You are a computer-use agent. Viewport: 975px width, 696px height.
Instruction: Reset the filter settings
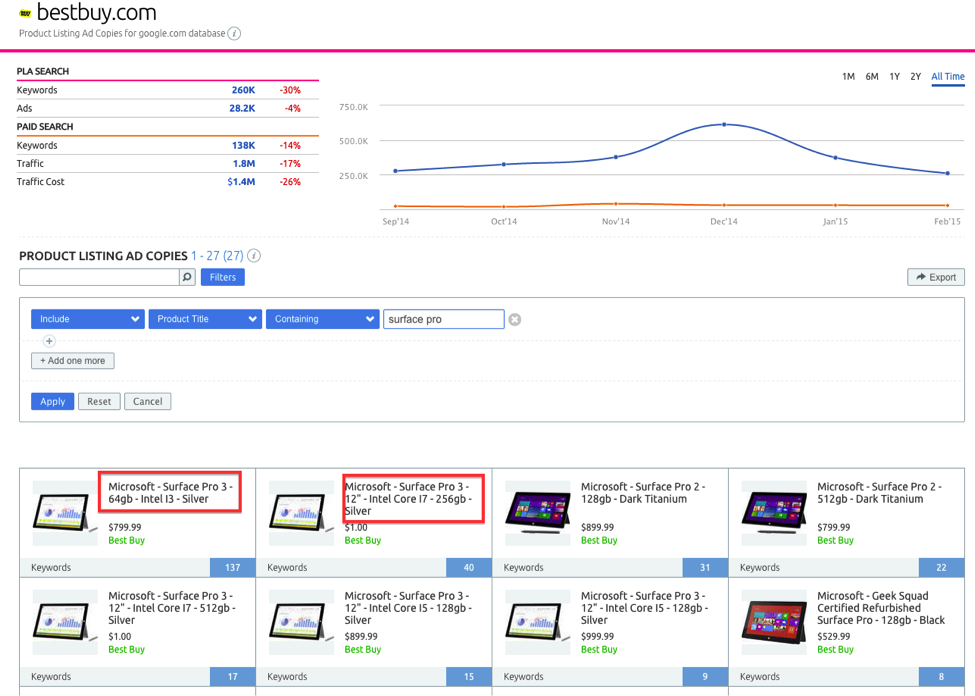[x=99, y=402]
